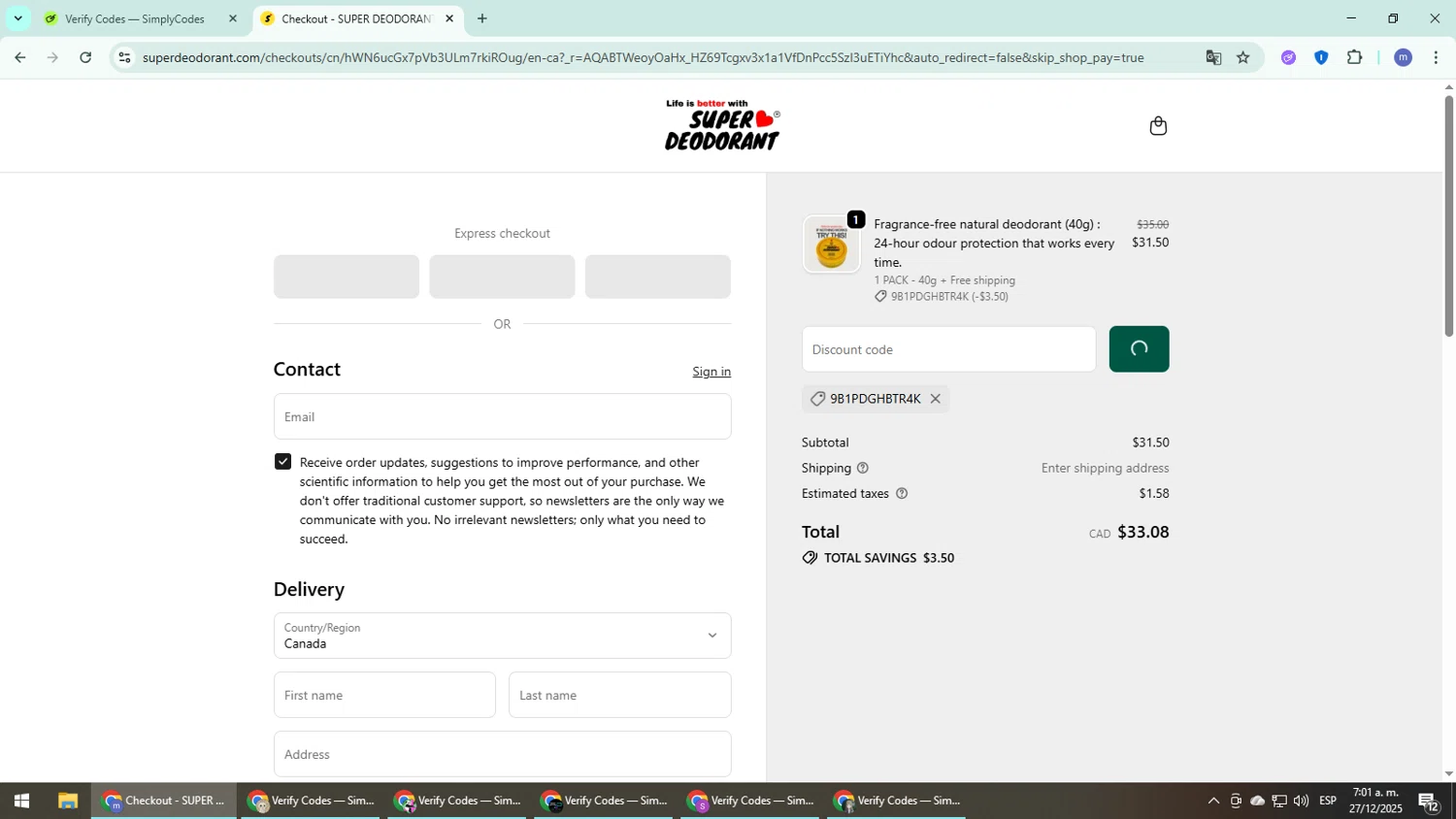
Task: Click the product title Fragrance-free natural deodorant
Action: coord(994,243)
